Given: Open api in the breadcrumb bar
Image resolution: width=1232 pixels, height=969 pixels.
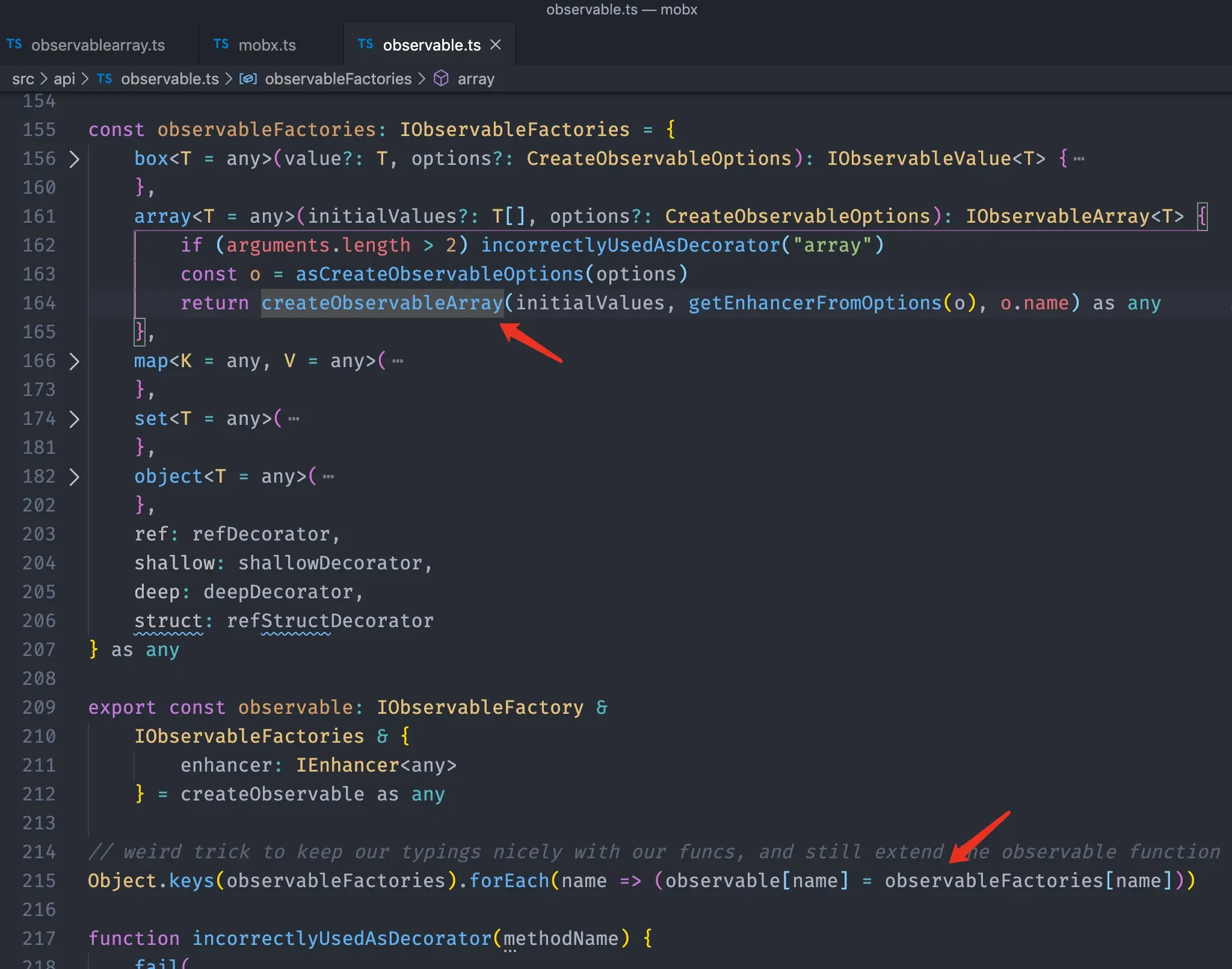Looking at the screenshot, I should (65, 78).
